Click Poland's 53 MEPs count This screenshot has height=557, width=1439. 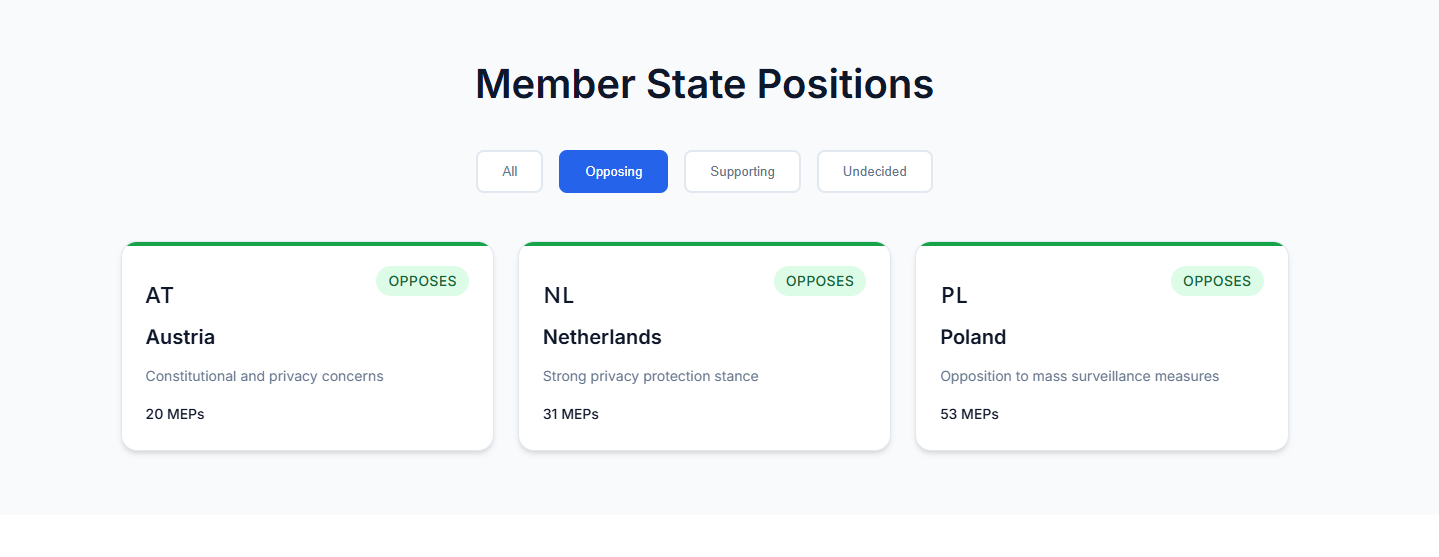pos(969,413)
